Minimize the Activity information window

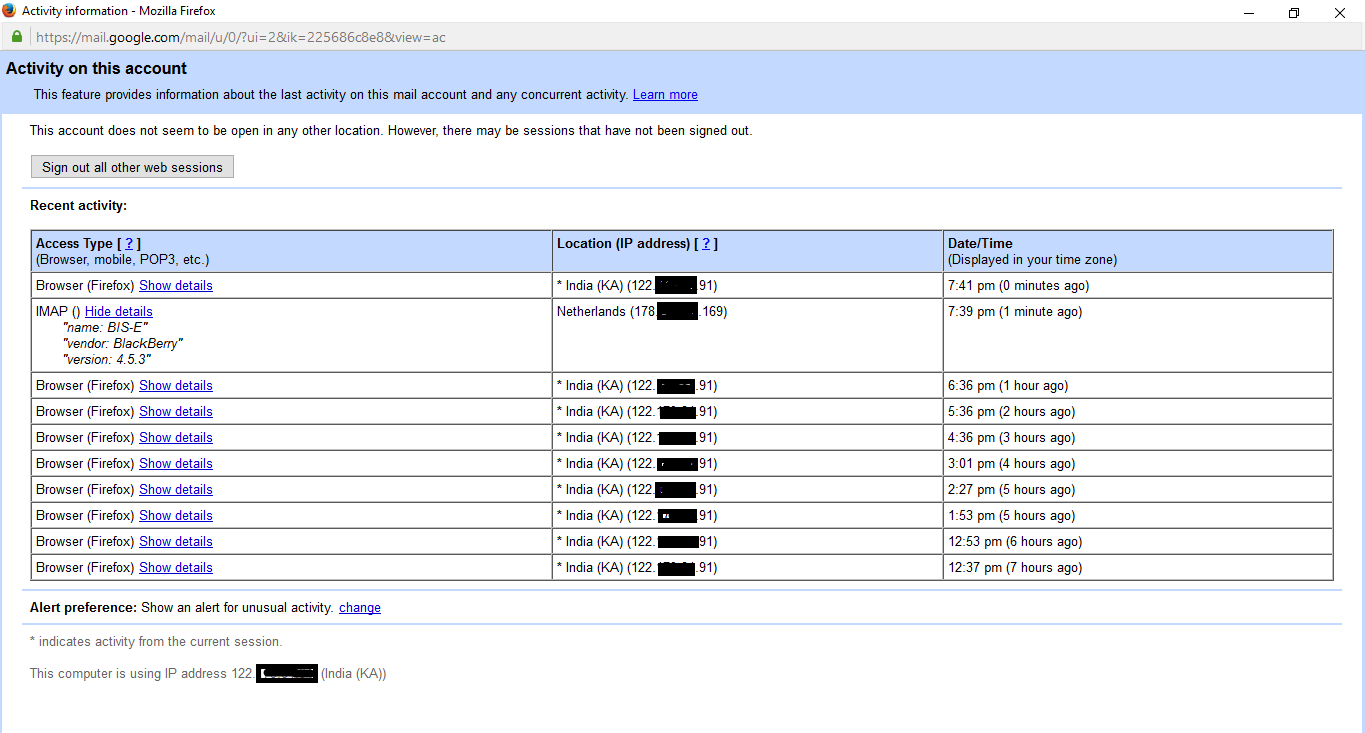1248,12
